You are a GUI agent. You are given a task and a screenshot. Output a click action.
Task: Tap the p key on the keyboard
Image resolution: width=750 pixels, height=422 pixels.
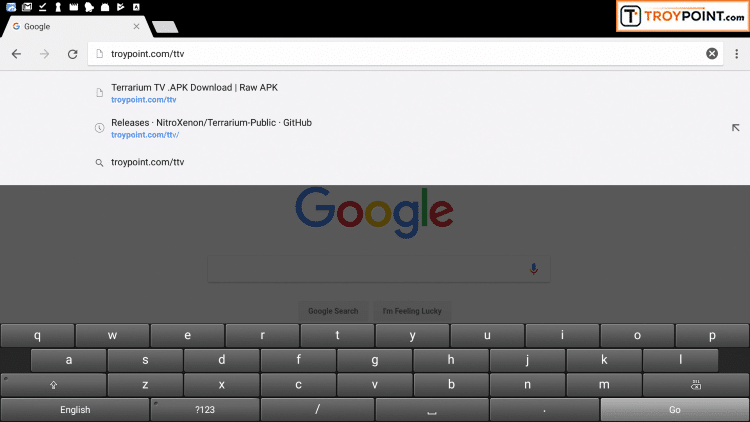712,335
